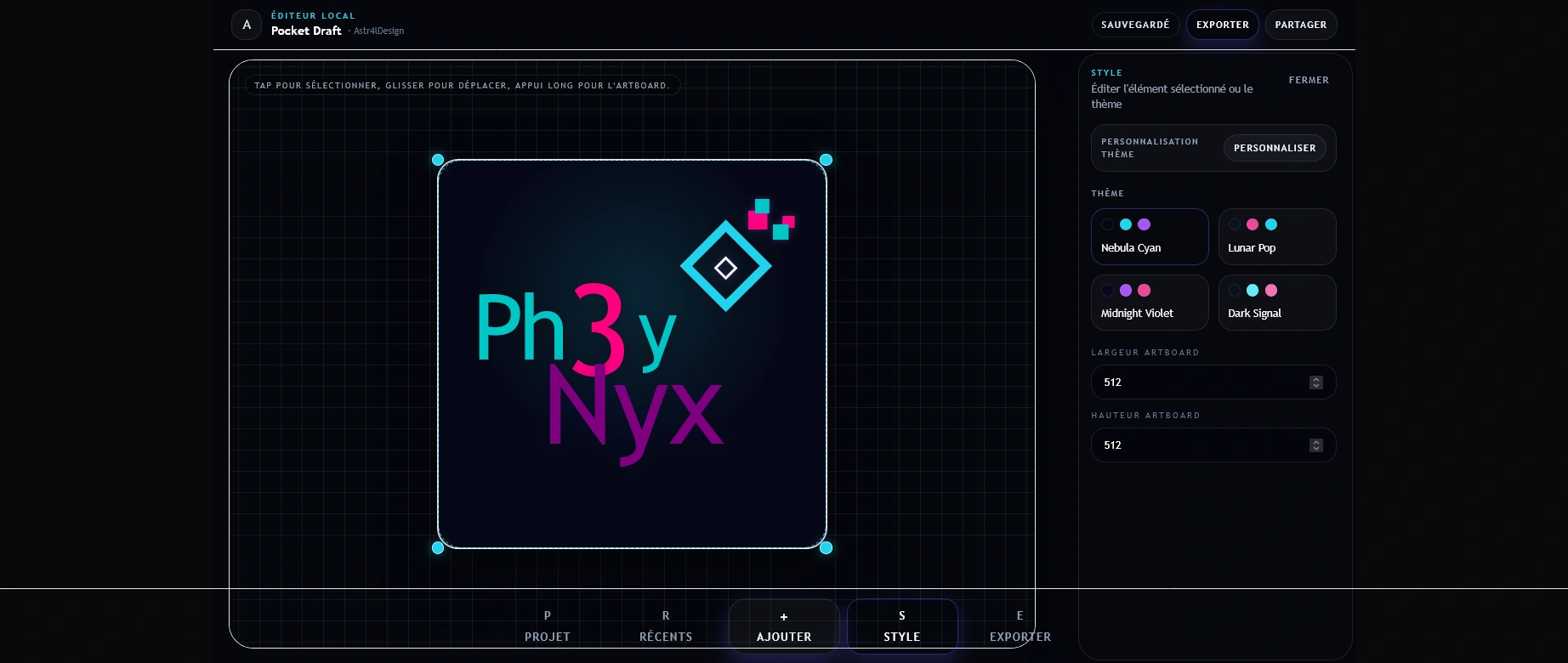Click into the Largeur Artboard field
1568x663 pixels.
click(1213, 382)
